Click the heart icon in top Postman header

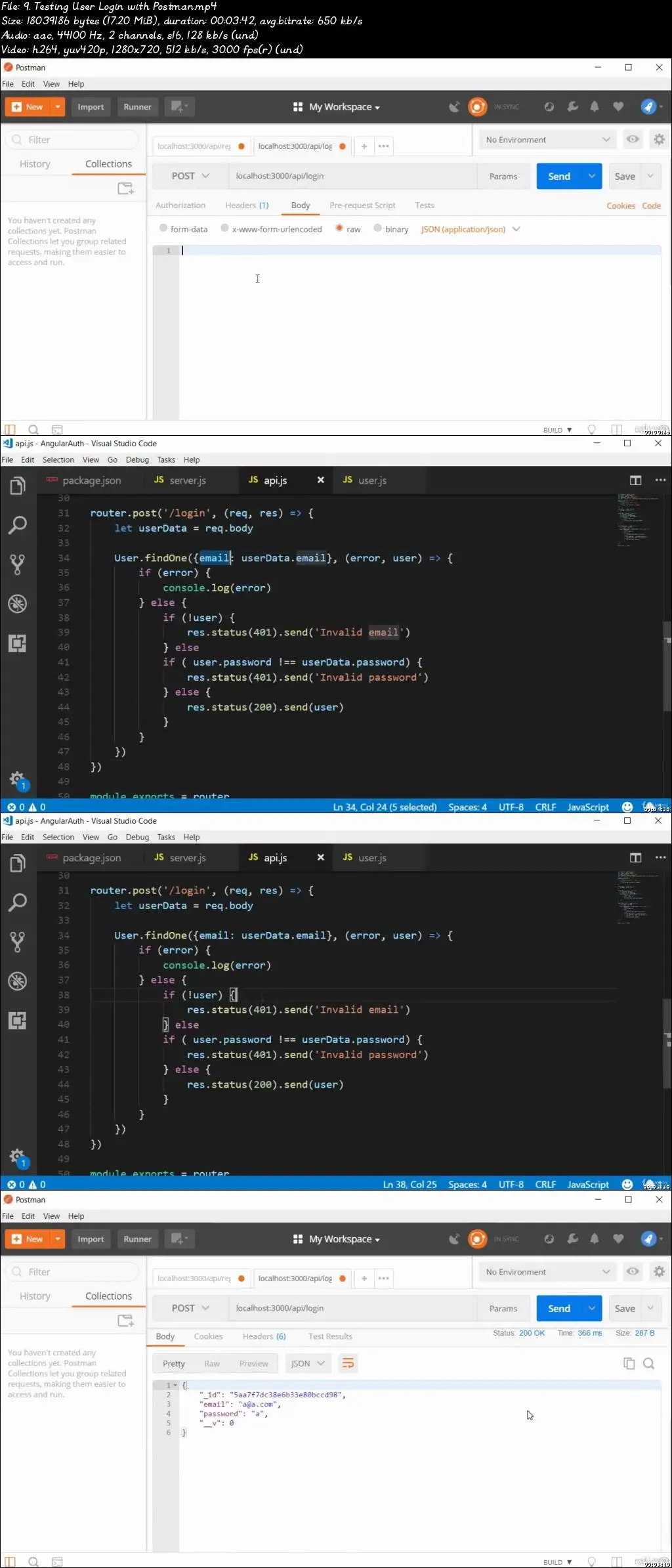tap(618, 106)
